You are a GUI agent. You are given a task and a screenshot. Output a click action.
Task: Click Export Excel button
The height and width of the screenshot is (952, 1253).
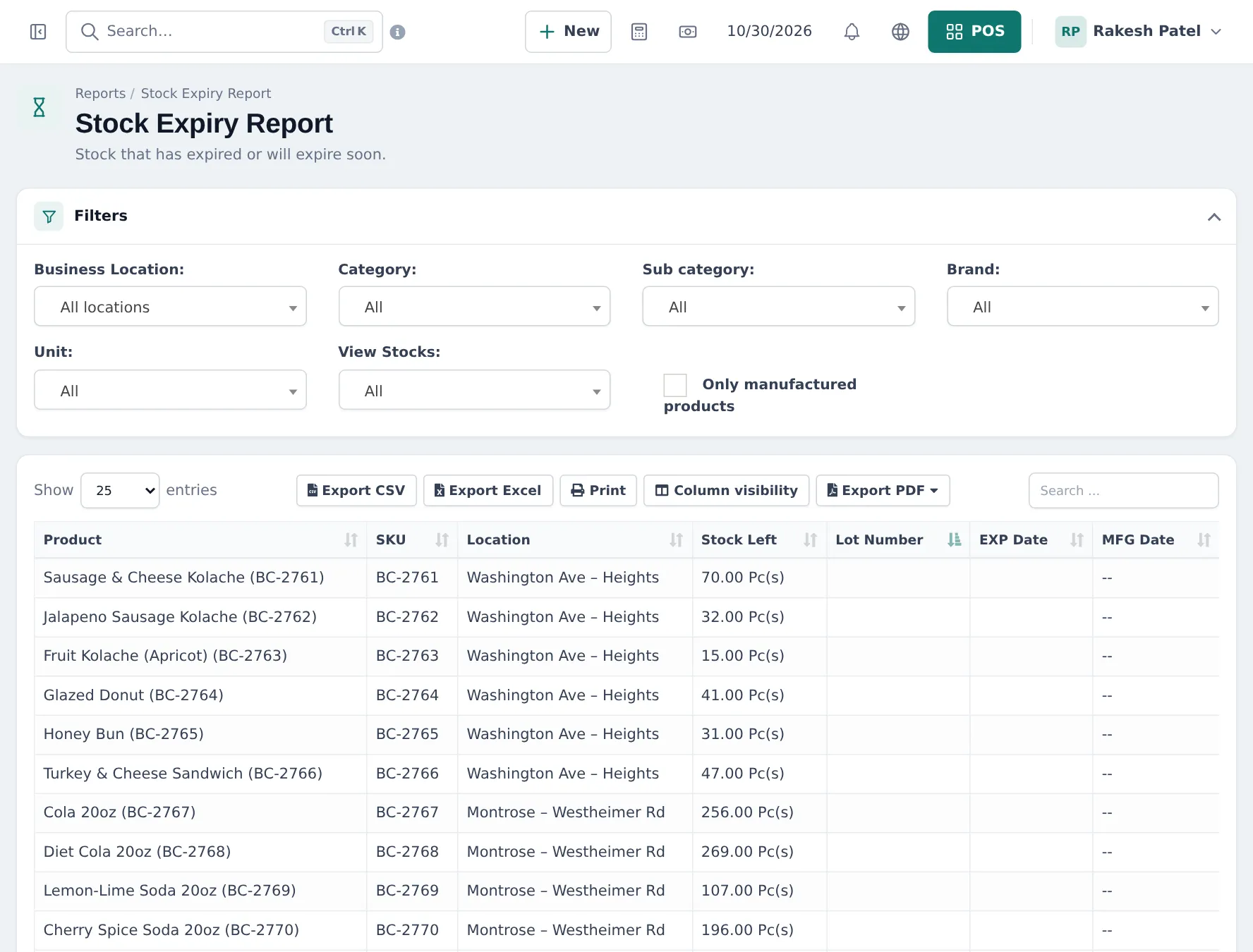pos(488,491)
